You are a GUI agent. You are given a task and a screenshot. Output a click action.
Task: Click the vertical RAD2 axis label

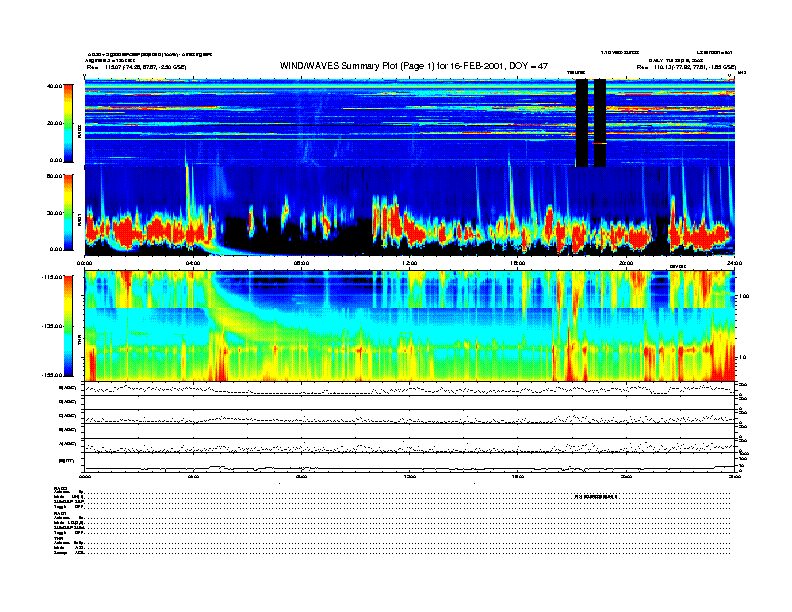click(x=80, y=132)
